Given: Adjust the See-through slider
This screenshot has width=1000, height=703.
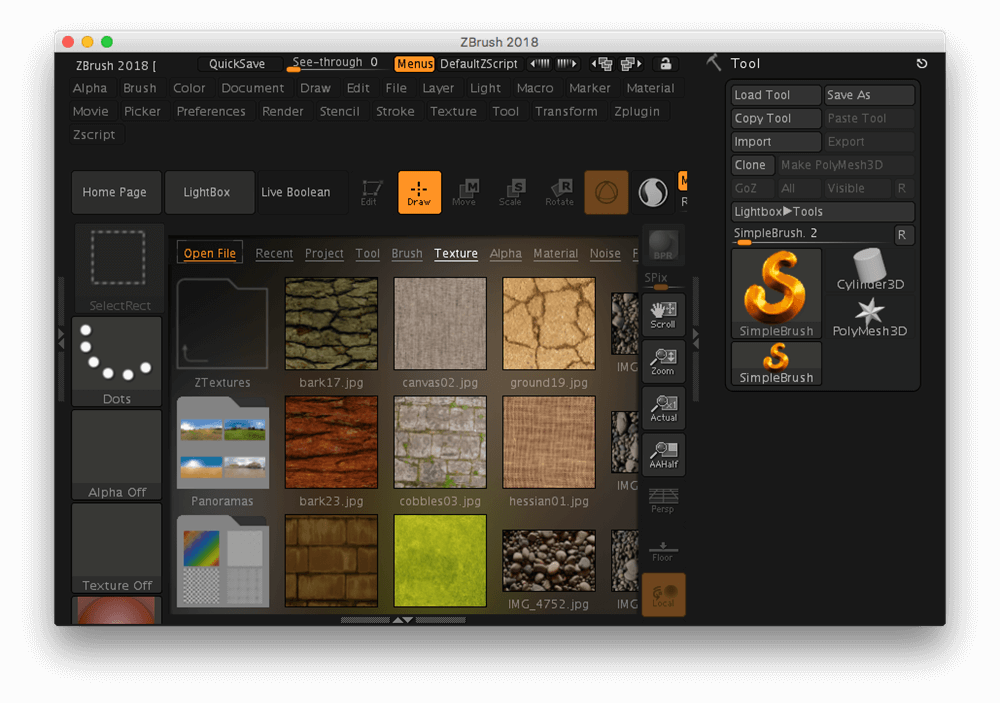Looking at the screenshot, I should point(335,63).
